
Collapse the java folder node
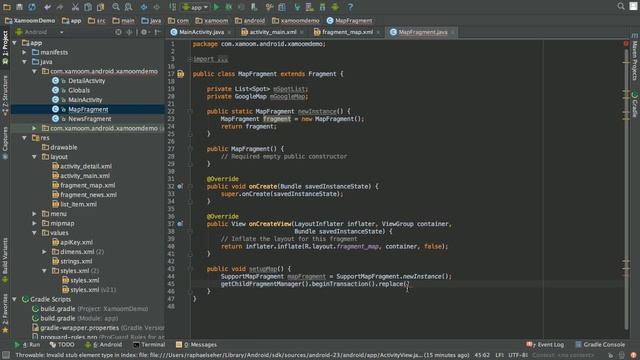pyautogui.click(x=24, y=62)
